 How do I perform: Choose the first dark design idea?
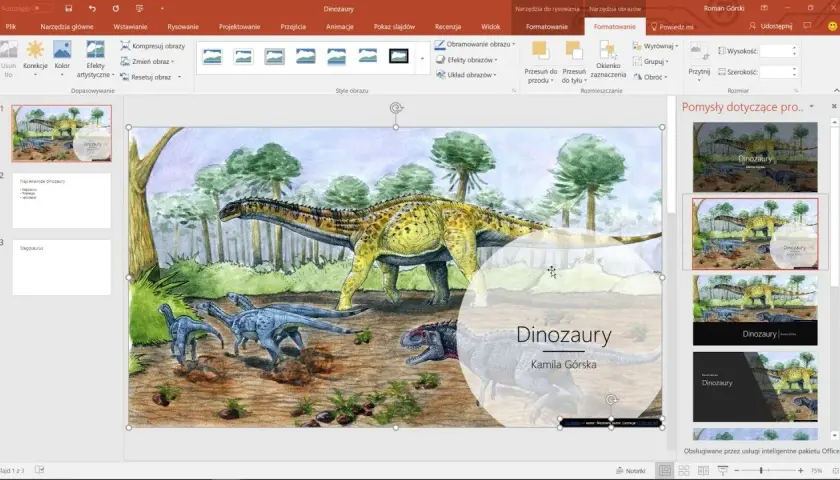point(755,157)
